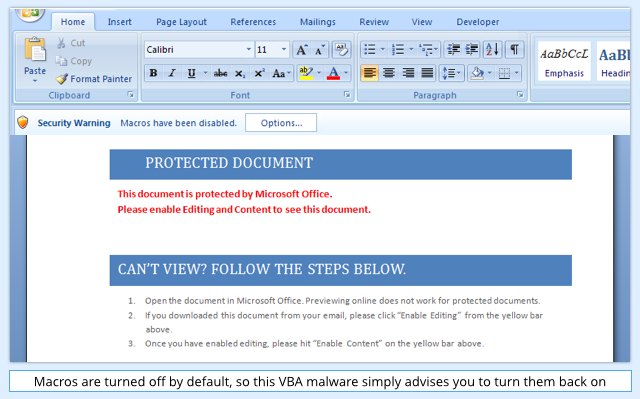Click the Options... security button
This screenshot has height=399, width=640.
(x=281, y=123)
